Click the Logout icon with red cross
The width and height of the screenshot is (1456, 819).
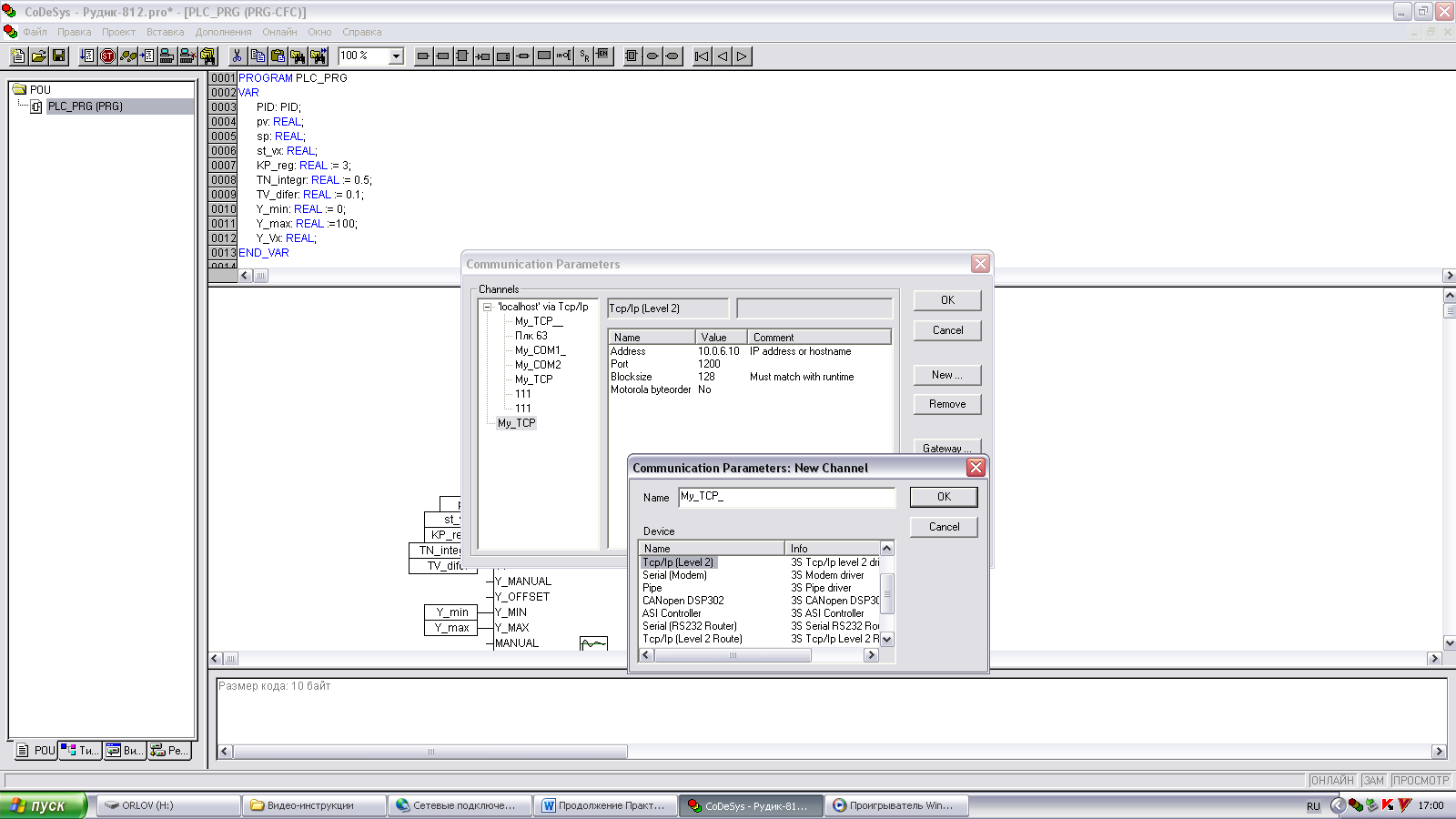(x=187, y=56)
